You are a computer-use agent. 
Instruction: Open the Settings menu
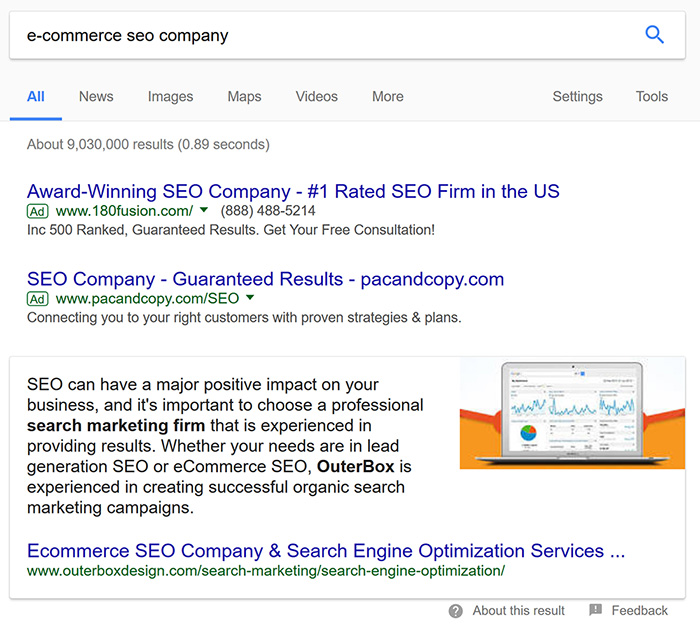[578, 96]
